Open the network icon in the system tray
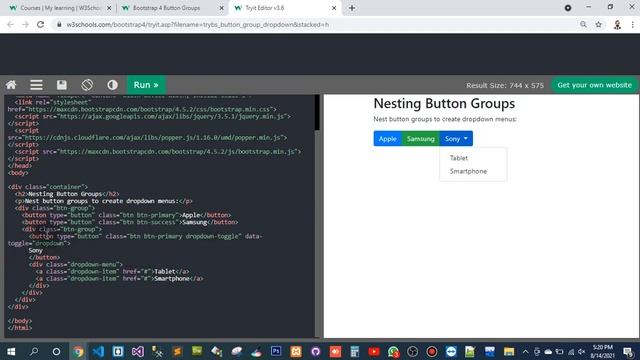 tap(571, 352)
